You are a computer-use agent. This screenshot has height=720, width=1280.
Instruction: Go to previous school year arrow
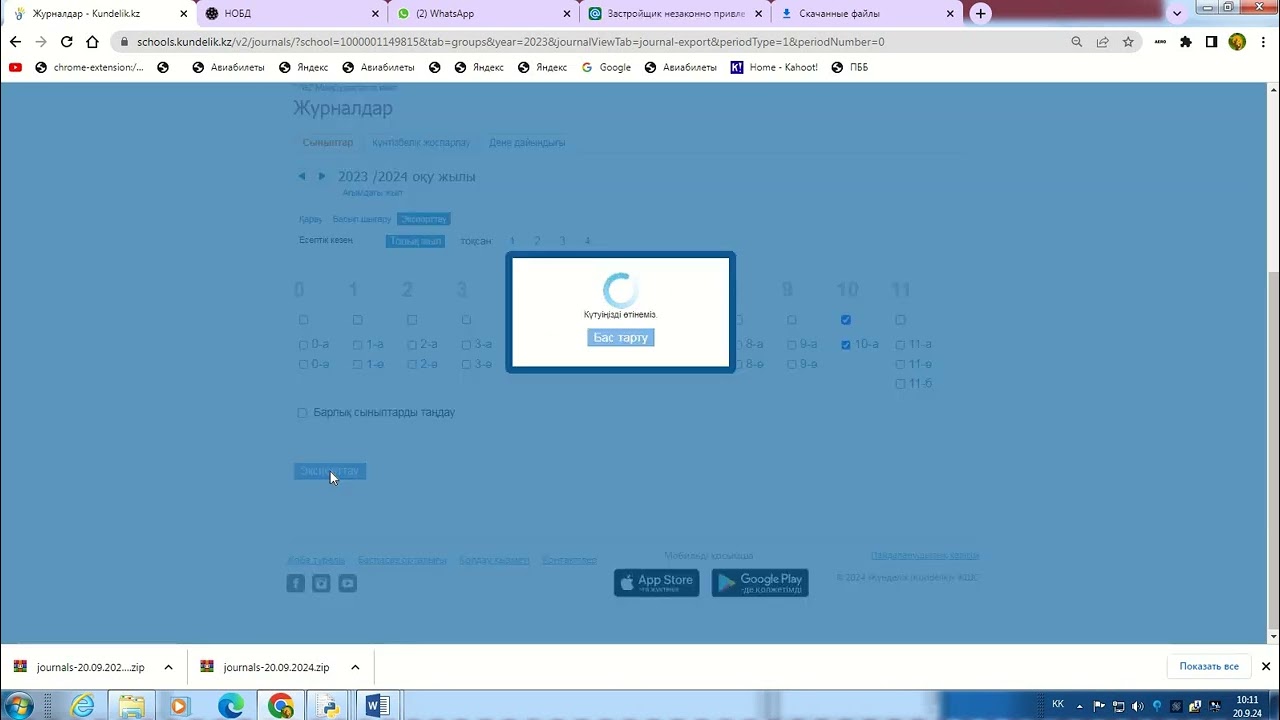pos(302,176)
